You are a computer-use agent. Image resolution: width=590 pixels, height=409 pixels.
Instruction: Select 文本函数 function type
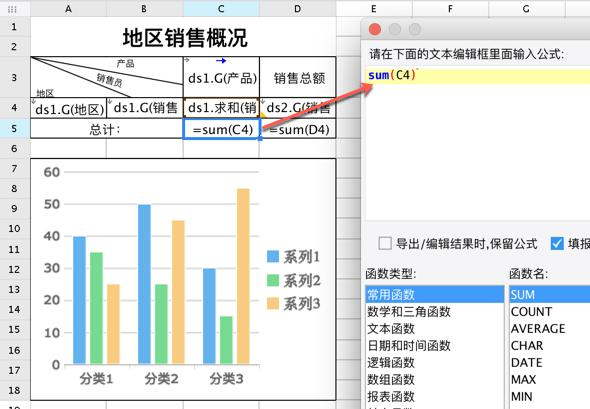[435, 328]
